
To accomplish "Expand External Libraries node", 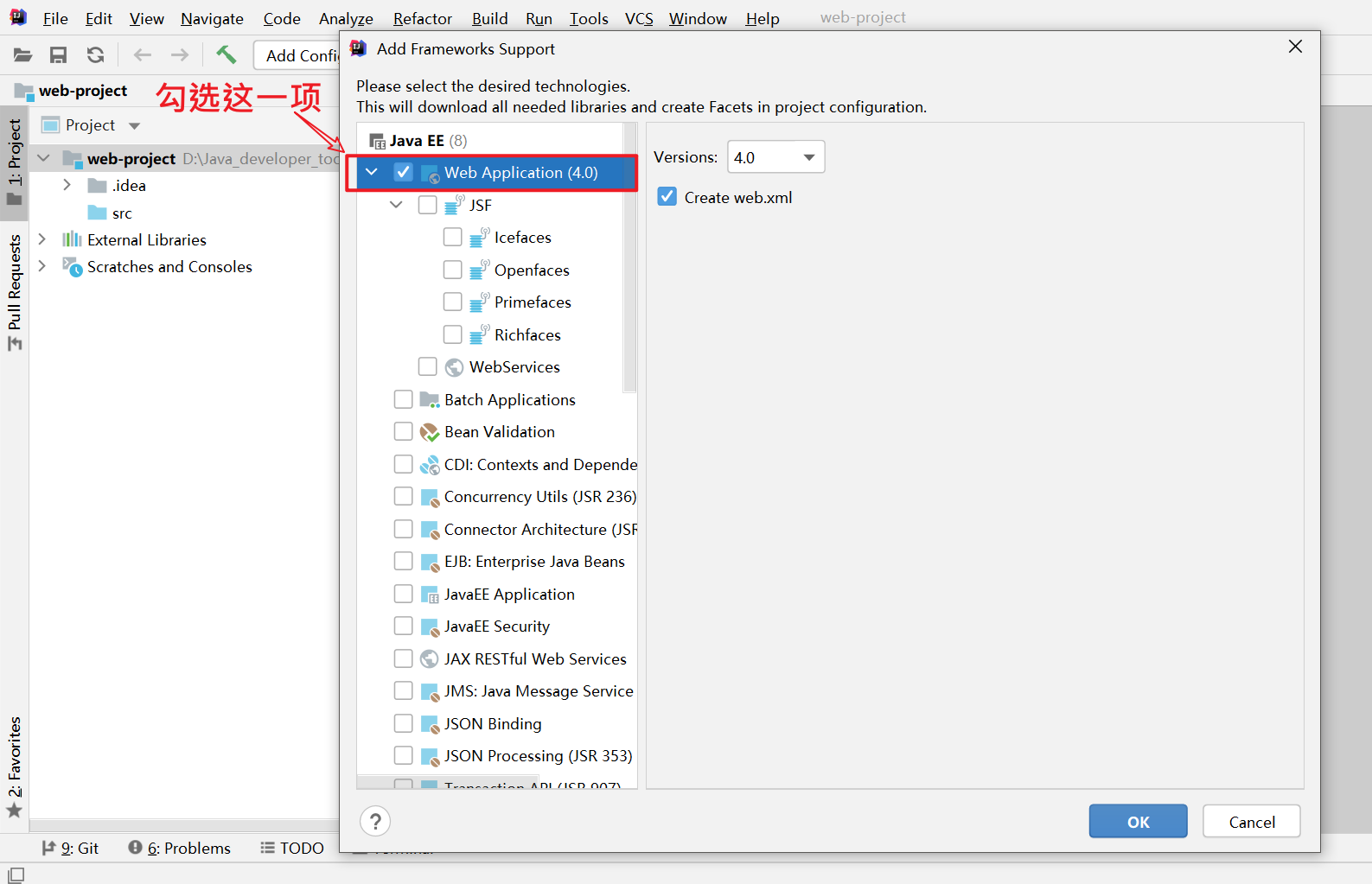I will tap(41, 239).
